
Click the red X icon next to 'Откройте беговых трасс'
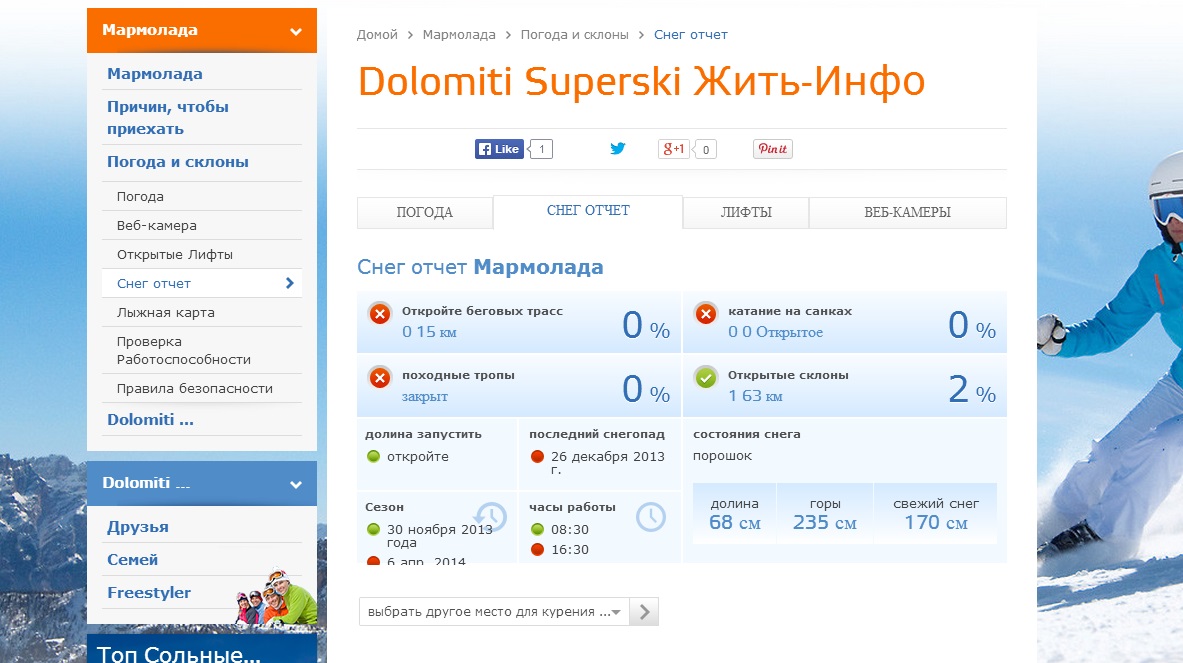(x=380, y=314)
